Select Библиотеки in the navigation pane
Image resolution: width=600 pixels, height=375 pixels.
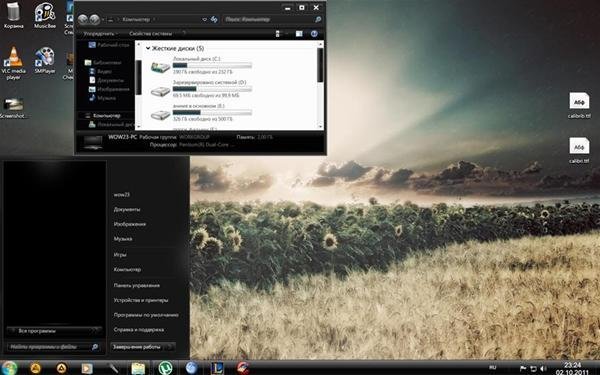point(103,62)
